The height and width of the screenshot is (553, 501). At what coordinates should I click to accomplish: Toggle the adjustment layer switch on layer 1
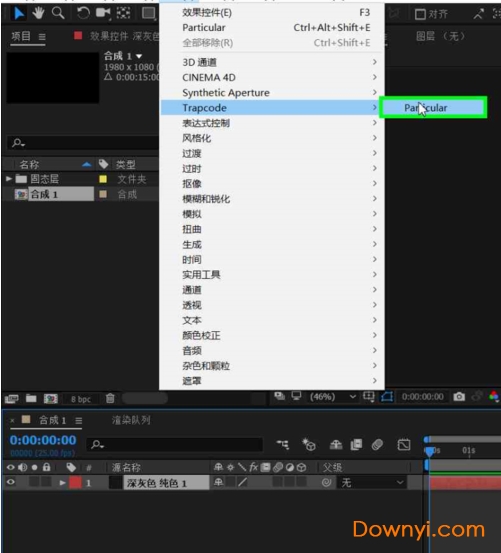coord(290,482)
